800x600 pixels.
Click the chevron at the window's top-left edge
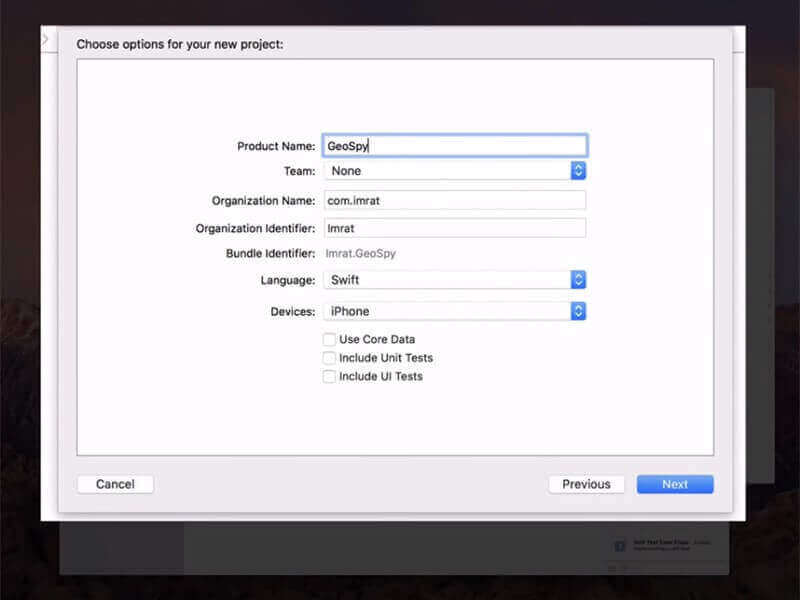point(45,38)
